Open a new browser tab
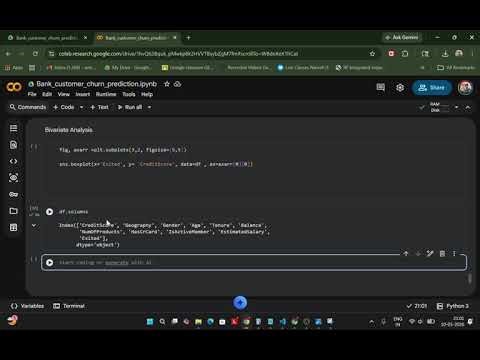This screenshot has width=480, height=360. click(x=188, y=38)
